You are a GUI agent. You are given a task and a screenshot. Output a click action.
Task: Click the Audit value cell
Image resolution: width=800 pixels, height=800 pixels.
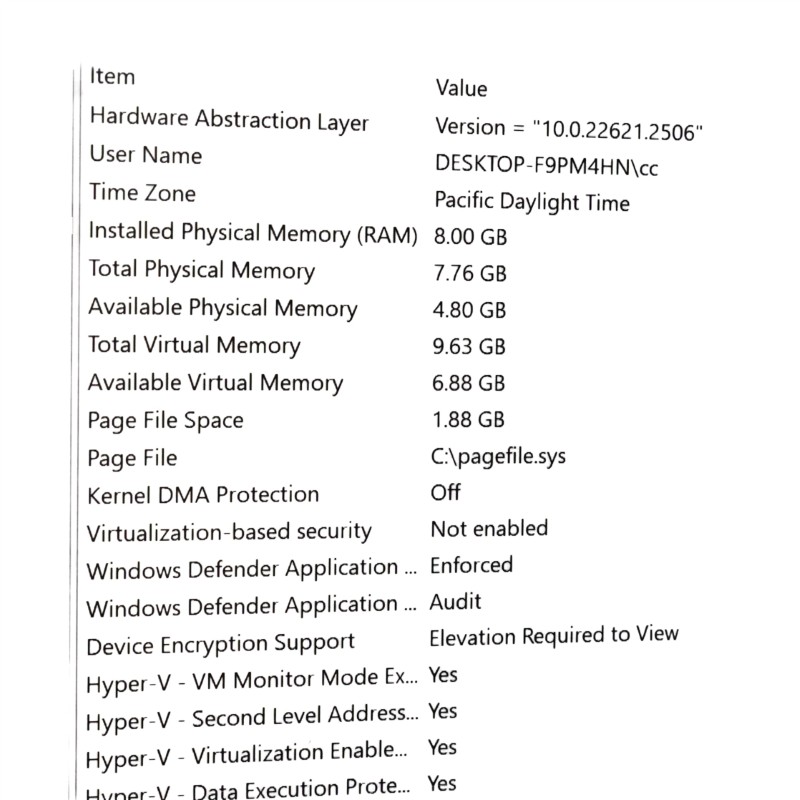[455, 602]
